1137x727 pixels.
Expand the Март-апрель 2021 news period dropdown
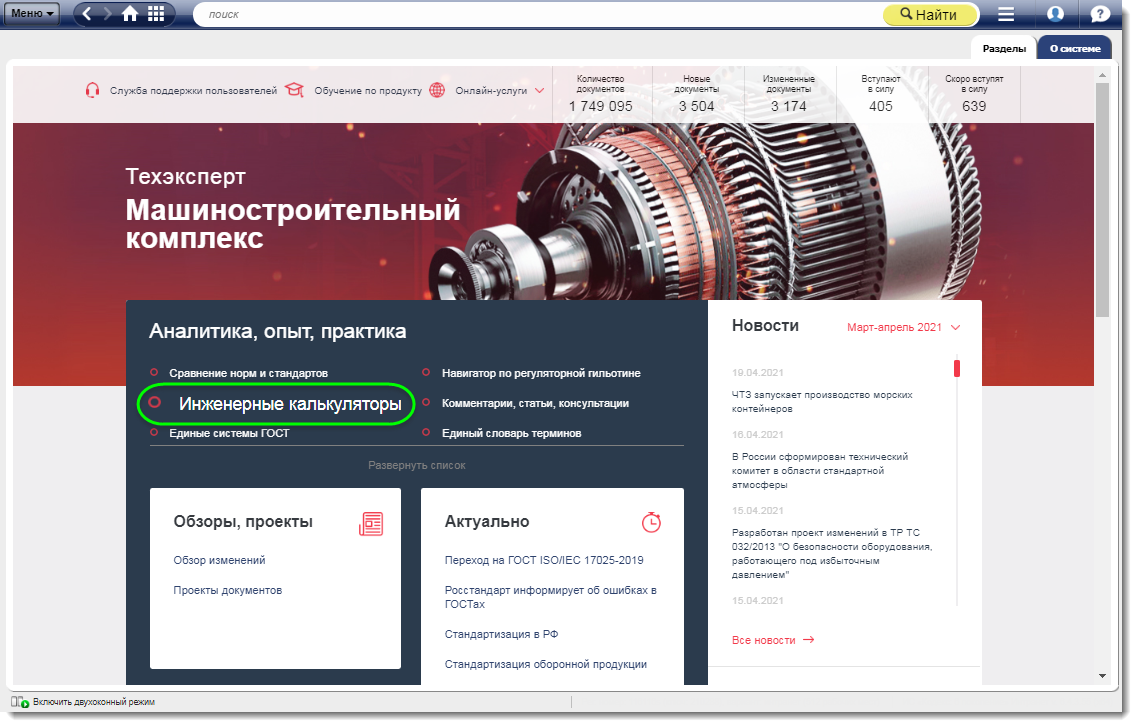[904, 328]
